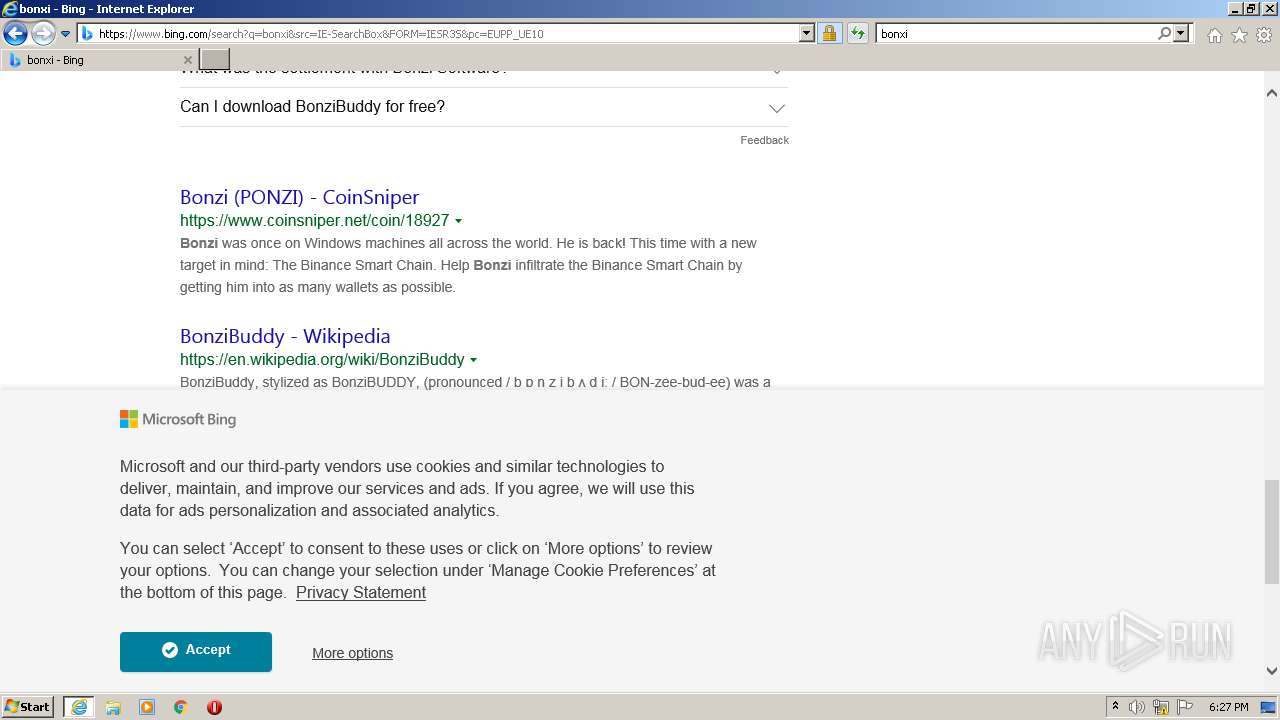Click the page scrollbar down arrow
Screen dimensions: 1280x720
click(1272, 671)
